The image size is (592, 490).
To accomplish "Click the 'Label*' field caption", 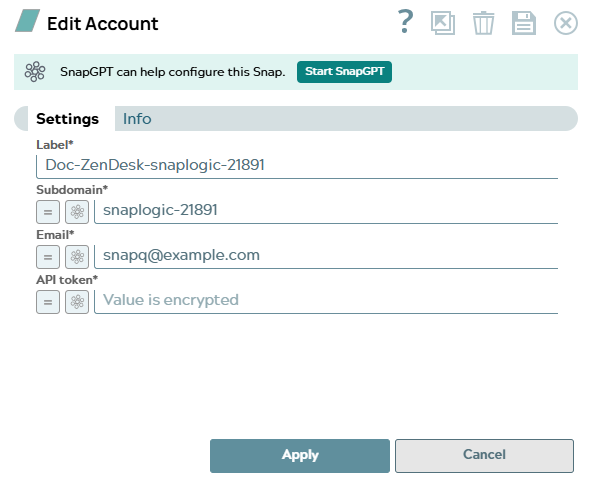I will tap(55, 145).
